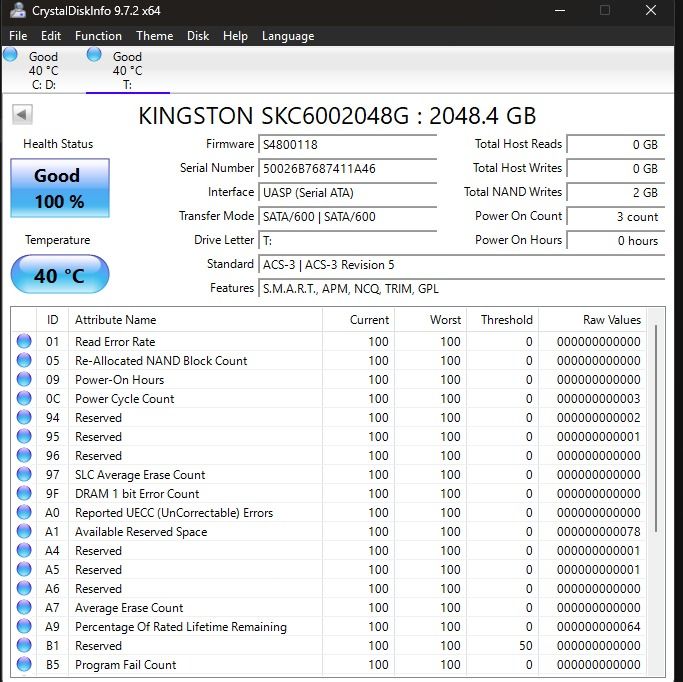
Task: Click status orb of Available Reserved Space row
Action: [x=24, y=531]
